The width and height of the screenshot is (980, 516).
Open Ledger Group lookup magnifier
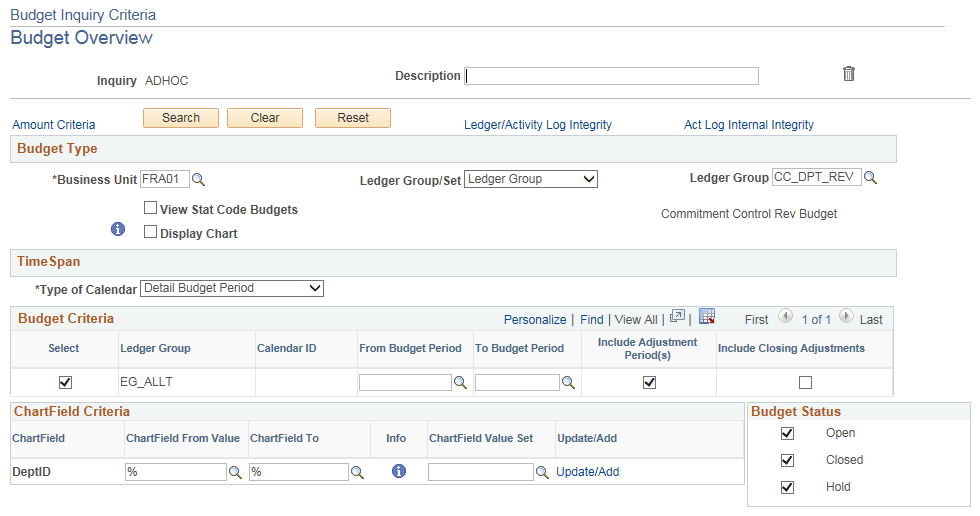point(870,178)
